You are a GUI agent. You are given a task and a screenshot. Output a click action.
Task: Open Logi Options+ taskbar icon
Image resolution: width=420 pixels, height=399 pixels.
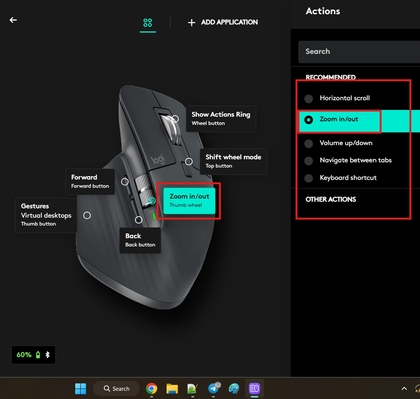[254, 388]
